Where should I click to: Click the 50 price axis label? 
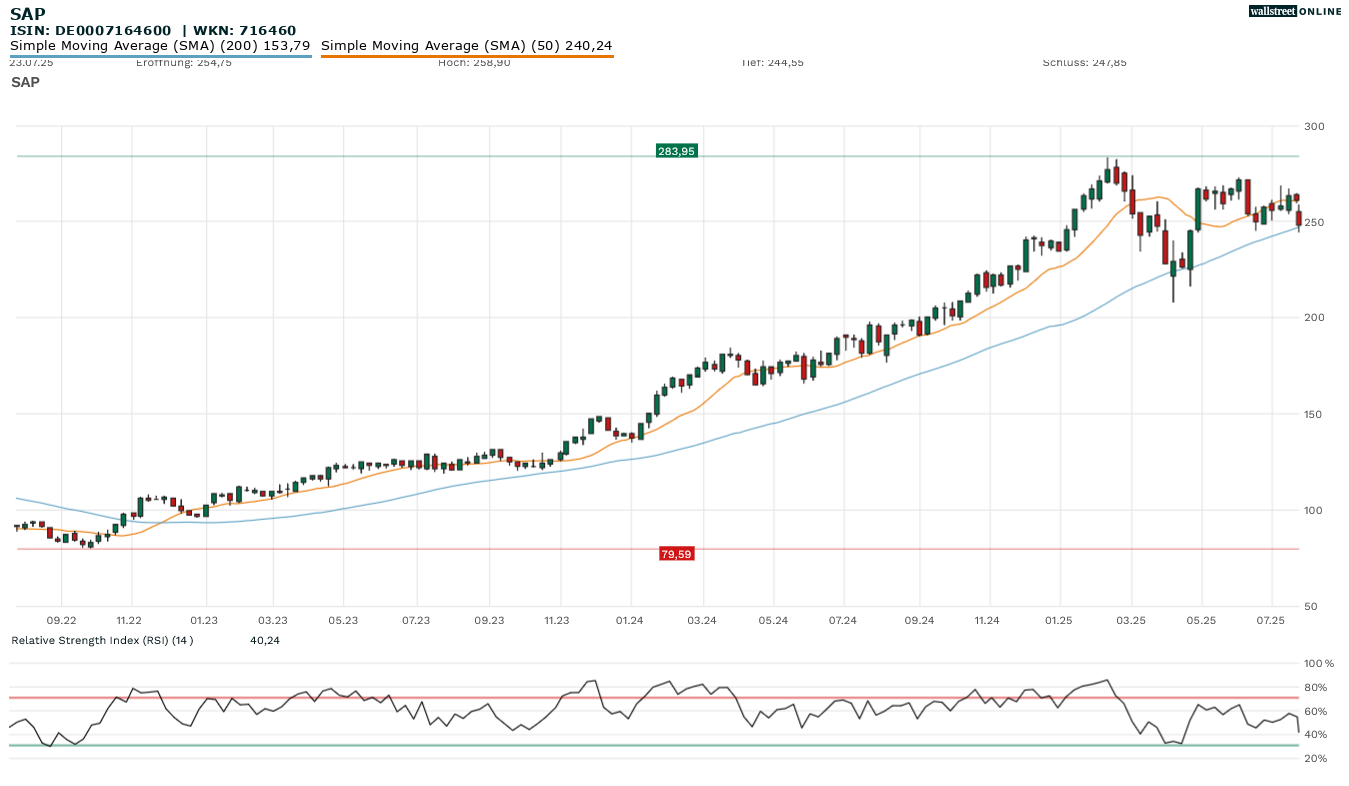(1311, 607)
